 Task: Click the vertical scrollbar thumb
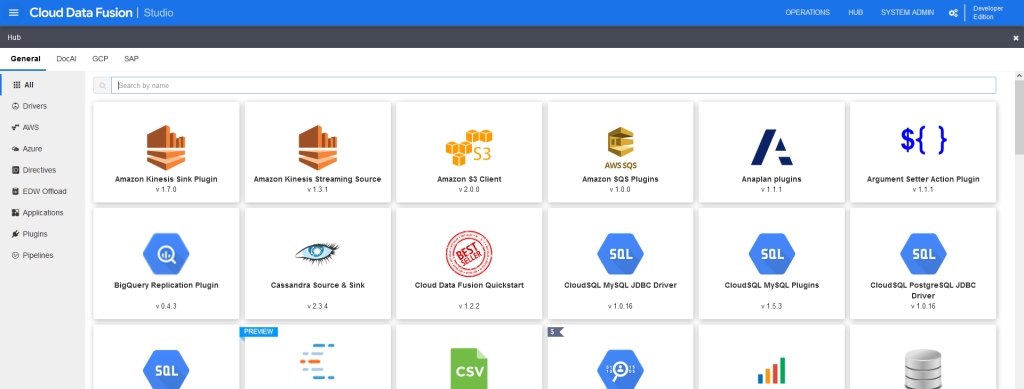(1019, 117)
